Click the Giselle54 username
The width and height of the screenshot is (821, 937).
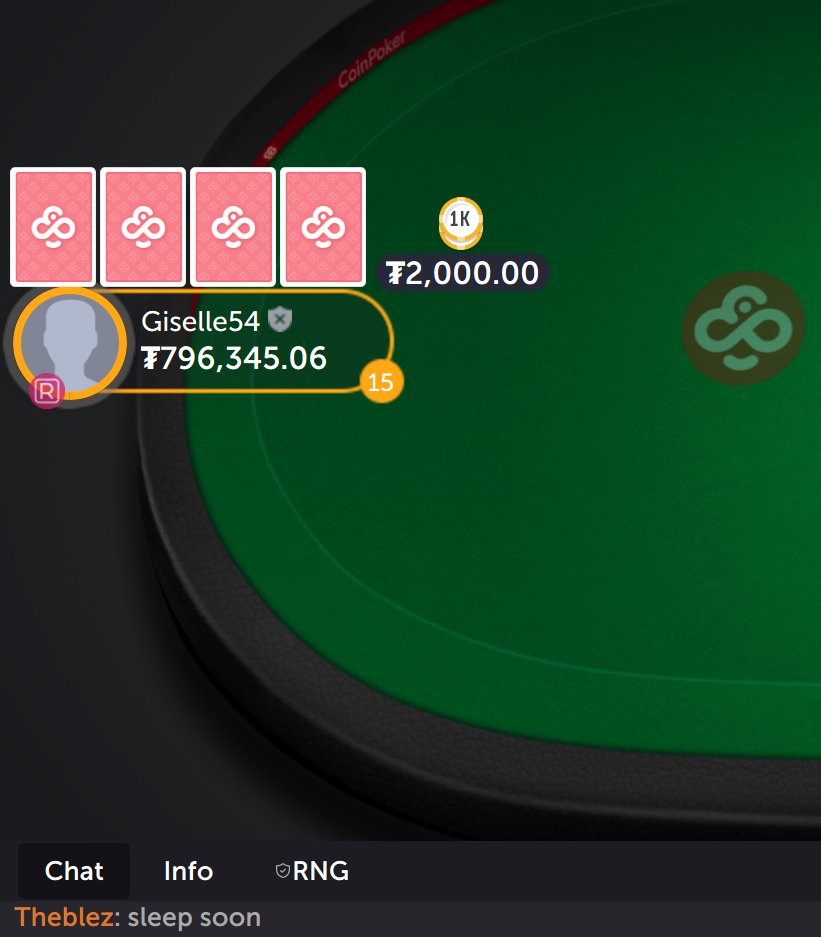click(x=200, y=321)
